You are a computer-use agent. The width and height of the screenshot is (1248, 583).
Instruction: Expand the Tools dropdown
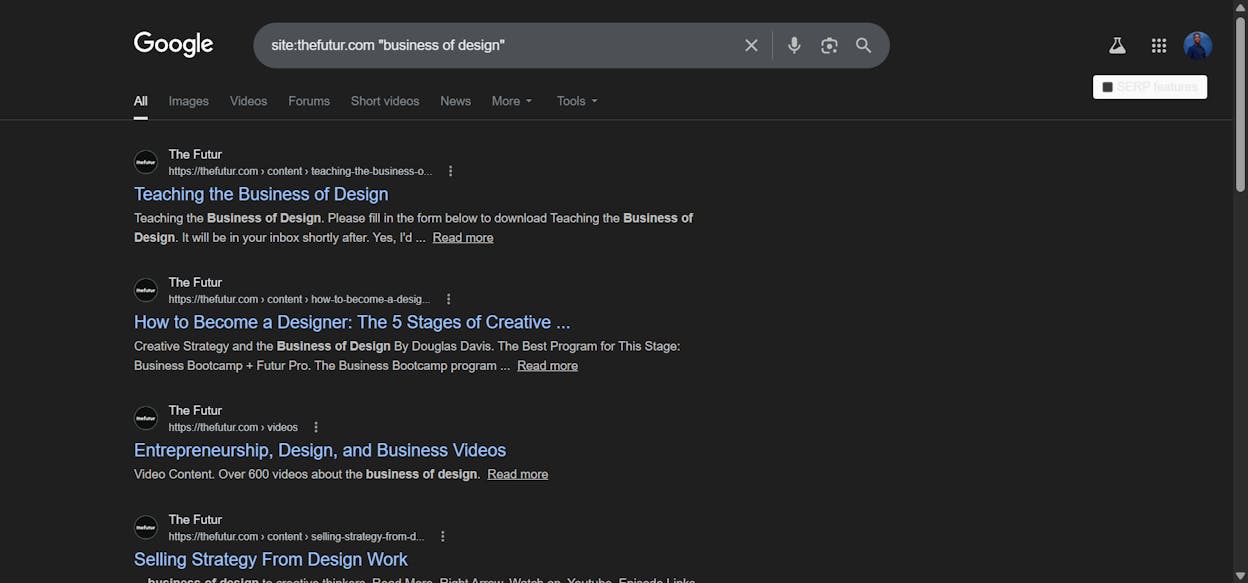coord(577,101)
